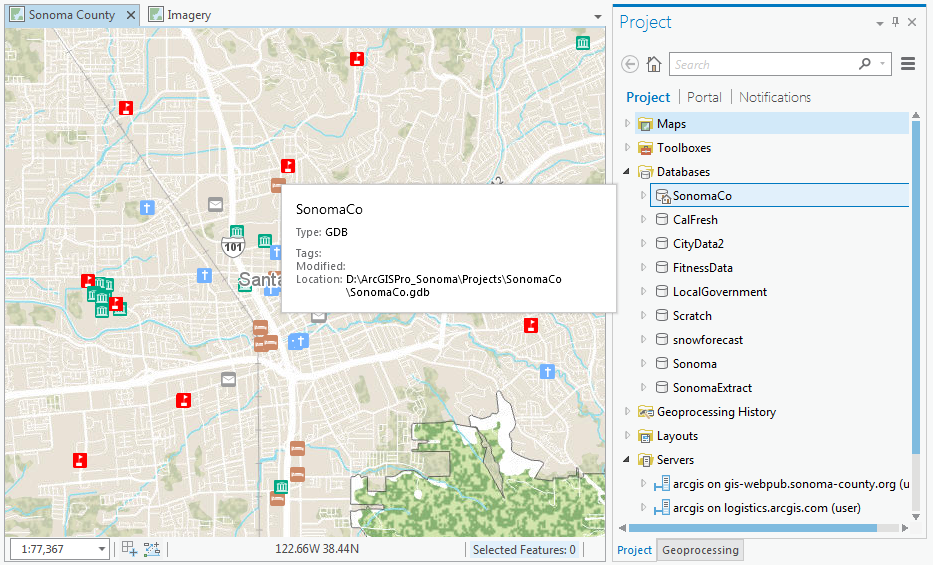
Task: Click the horizontal scrollbar in Project pane
Action: tap(753, 528)
